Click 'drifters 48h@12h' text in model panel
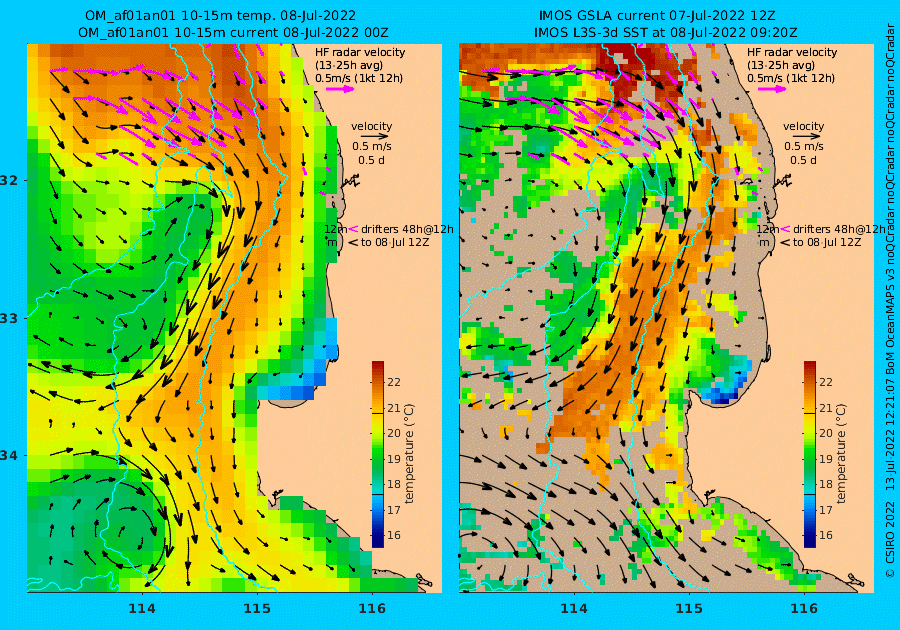Screen dimensions: 900x630 407,229
